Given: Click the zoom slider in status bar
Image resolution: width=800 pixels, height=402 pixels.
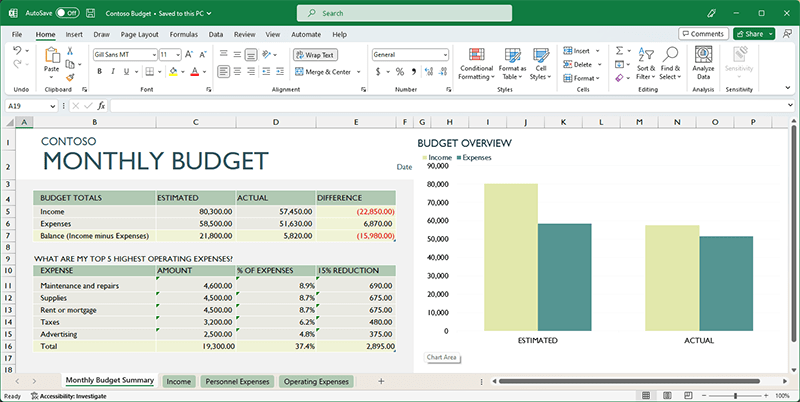Looking at the screenshot, I should 734,396.
